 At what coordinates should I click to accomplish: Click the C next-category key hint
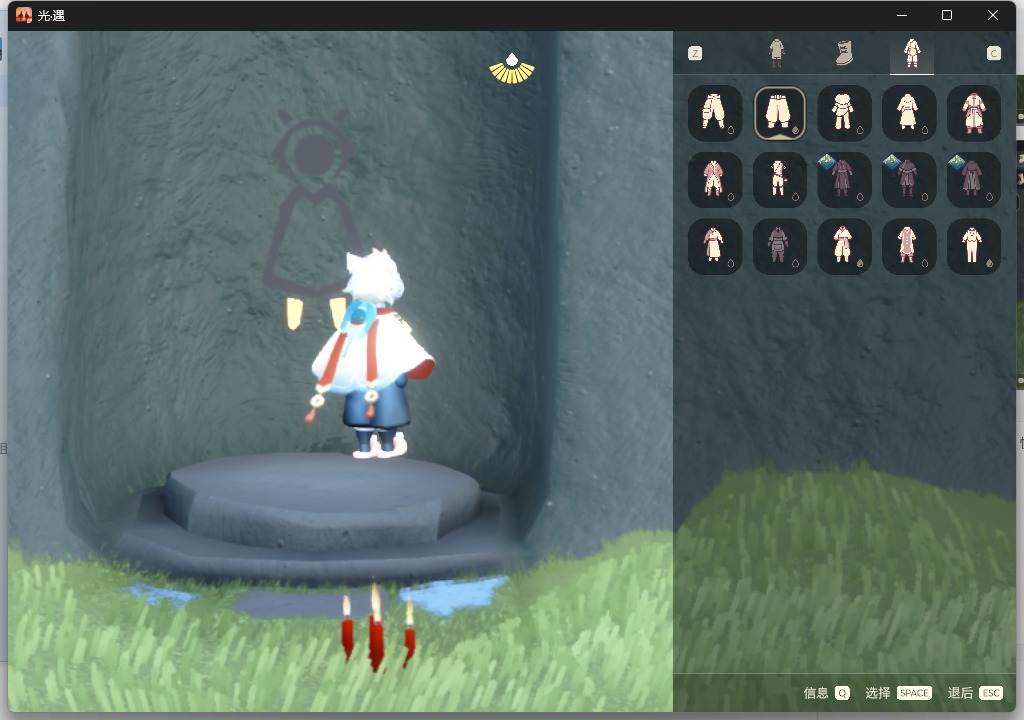(993, 54)
